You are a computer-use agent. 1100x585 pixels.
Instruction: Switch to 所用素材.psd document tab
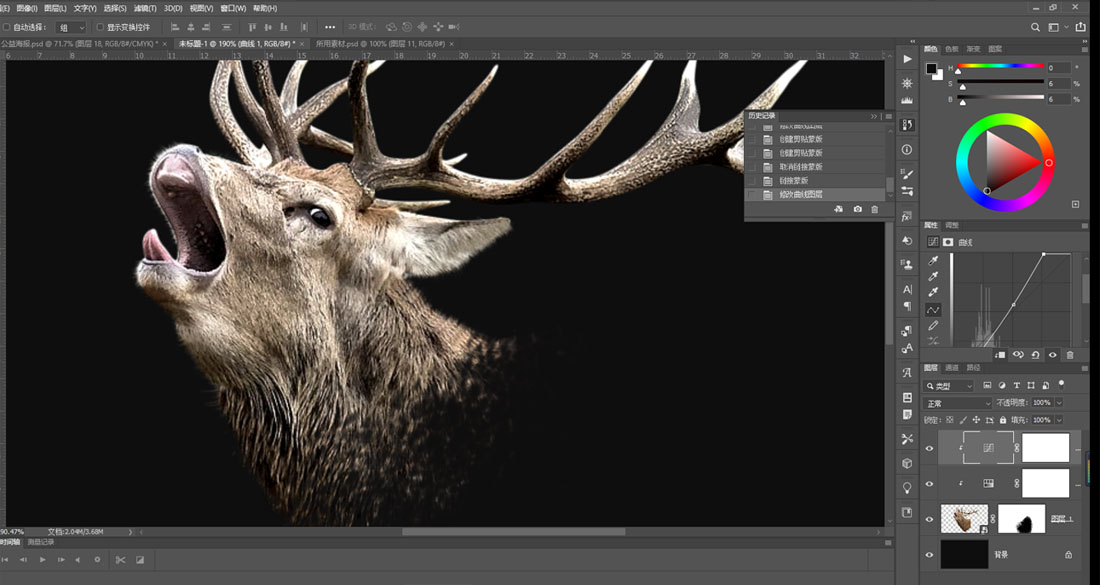pos(380,43)
